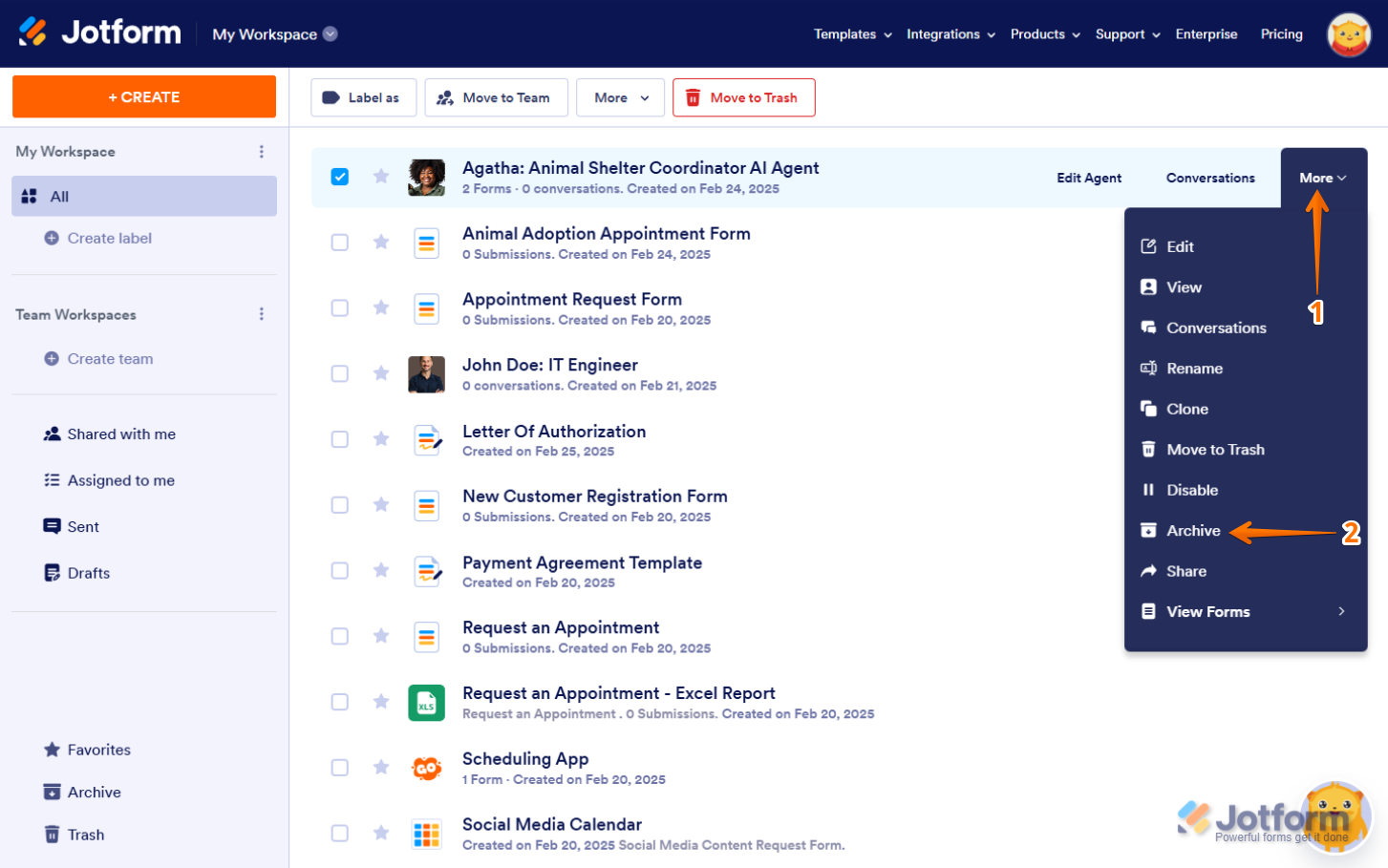Viewport: 1388px width, 868px height.
Task: Uncheck the Agatha AI Agent checkbox
Action: [340, 177]
